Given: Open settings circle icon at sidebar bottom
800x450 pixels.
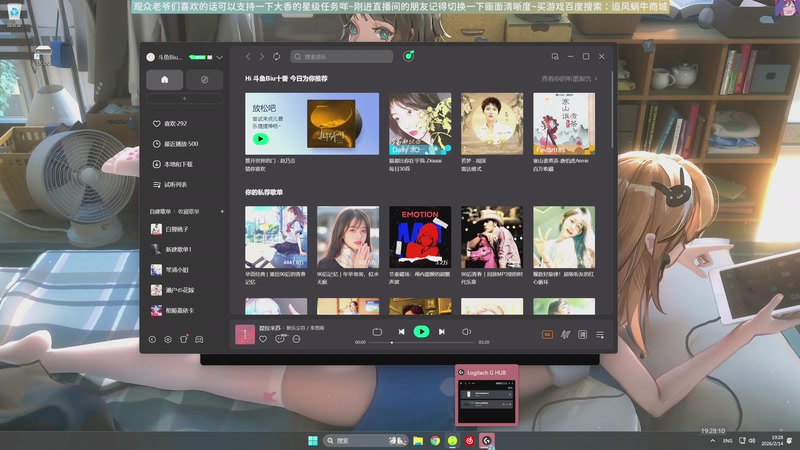Looking at the screenshot, I should (x=168, y=339).
